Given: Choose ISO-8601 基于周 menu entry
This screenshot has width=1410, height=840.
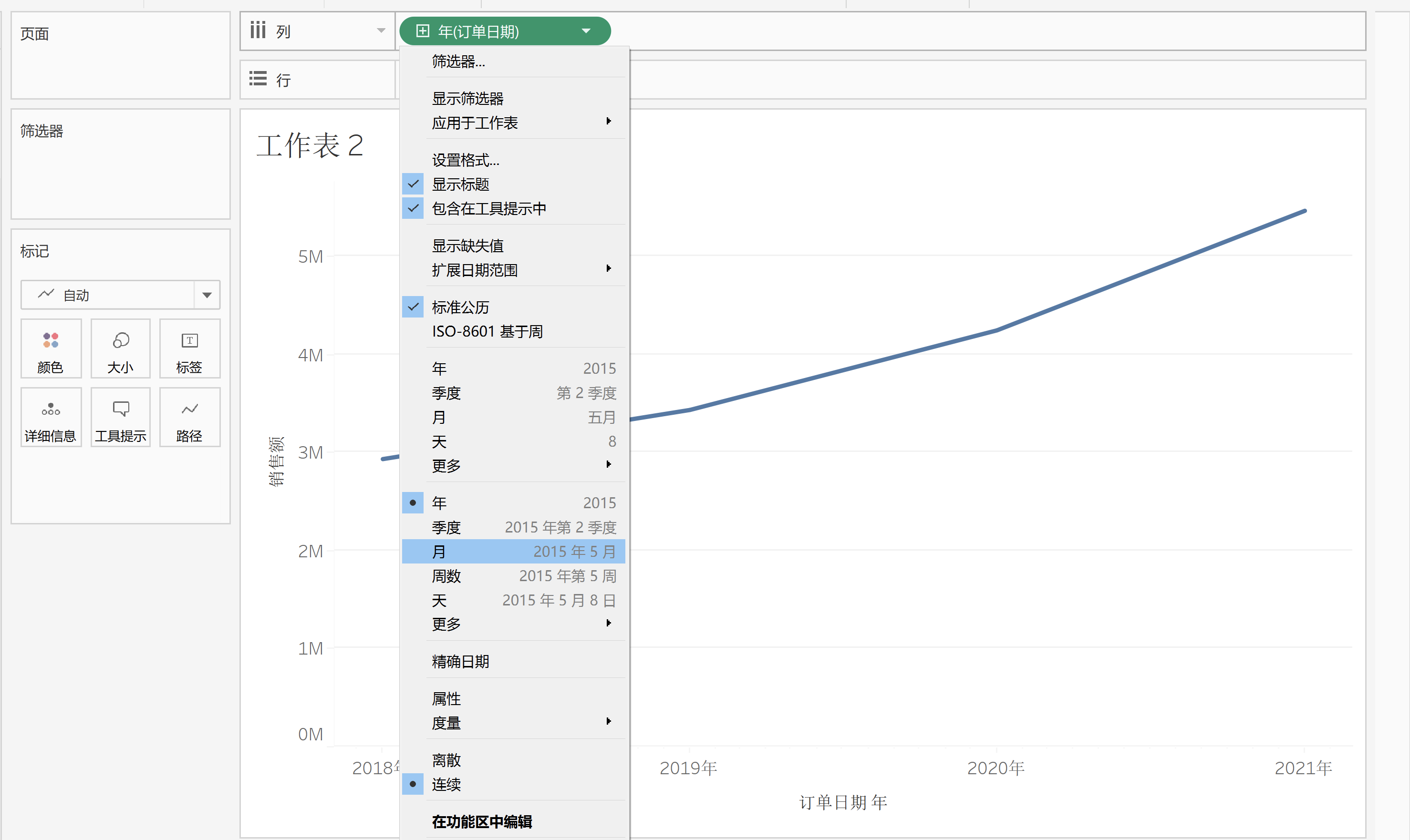Looking at the screenshot, I should click(x=514, y=332).
